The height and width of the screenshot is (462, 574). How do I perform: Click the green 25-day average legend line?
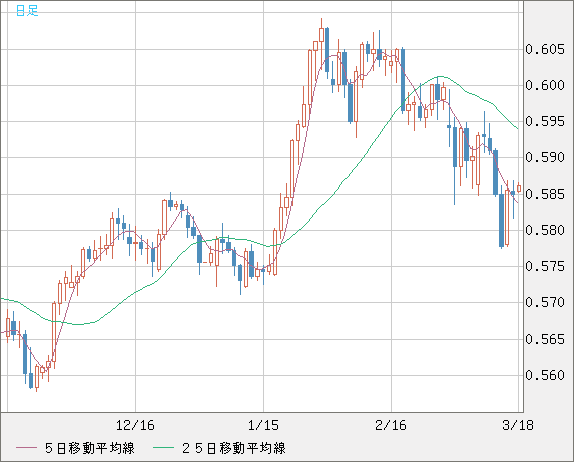click(x=163, y=448)
